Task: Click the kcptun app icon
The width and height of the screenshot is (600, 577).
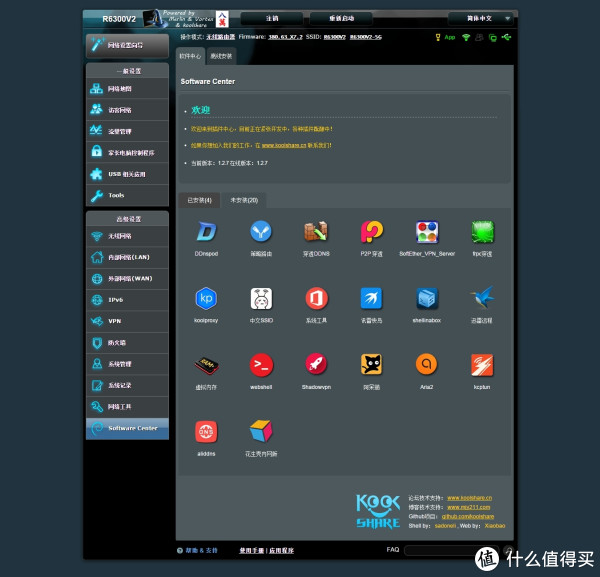Action: coord(482,365)
